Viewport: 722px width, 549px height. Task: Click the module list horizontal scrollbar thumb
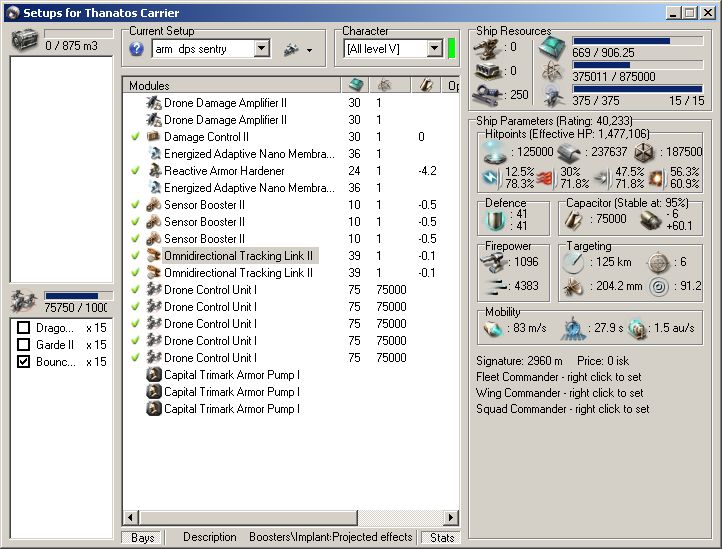point(249,517)
